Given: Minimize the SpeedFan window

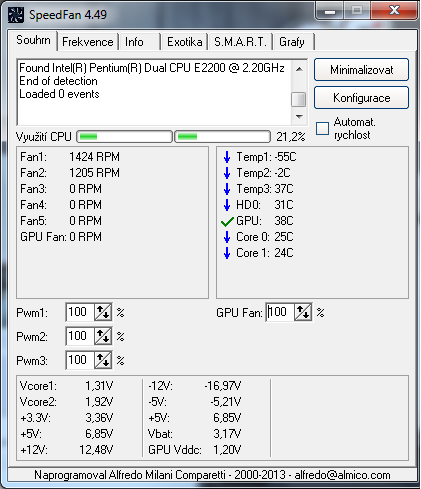Looking at the screenshot, I should point(330,12).
